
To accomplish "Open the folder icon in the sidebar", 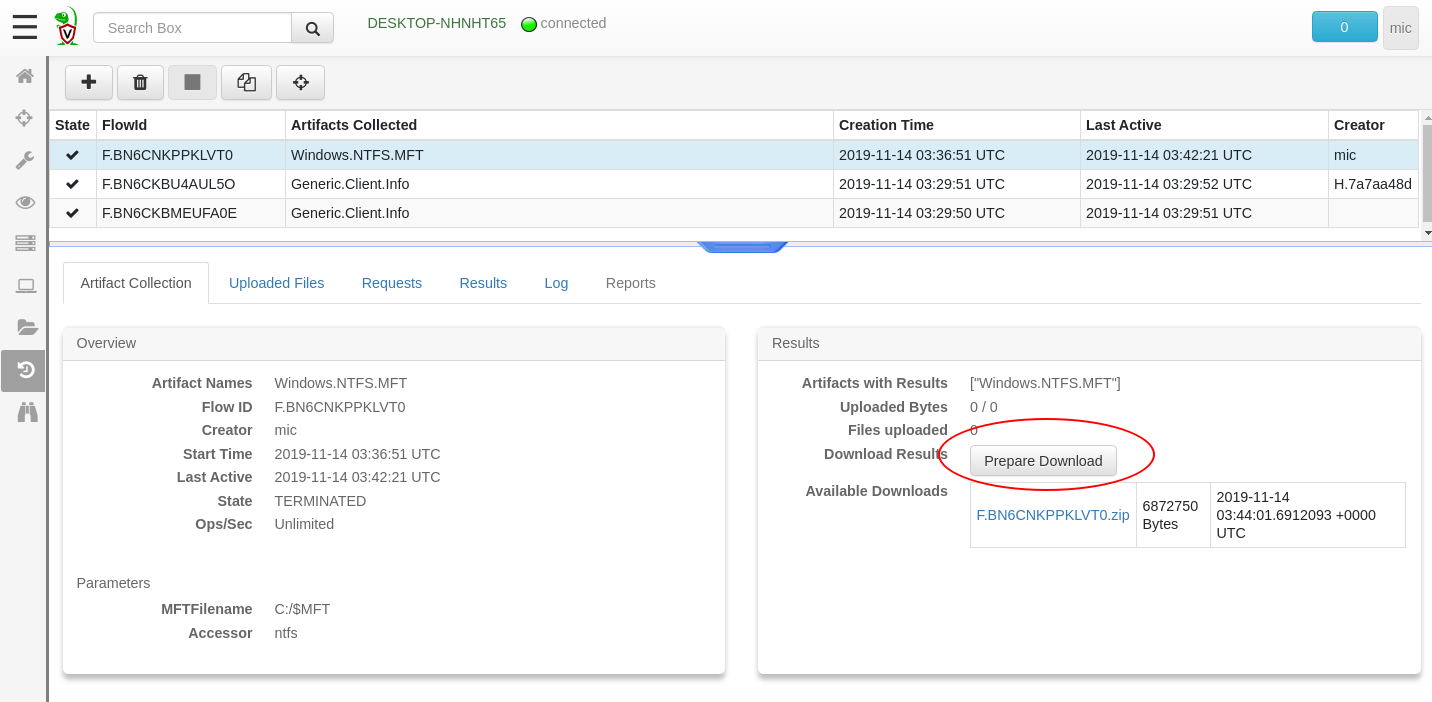I will (27, 327).
